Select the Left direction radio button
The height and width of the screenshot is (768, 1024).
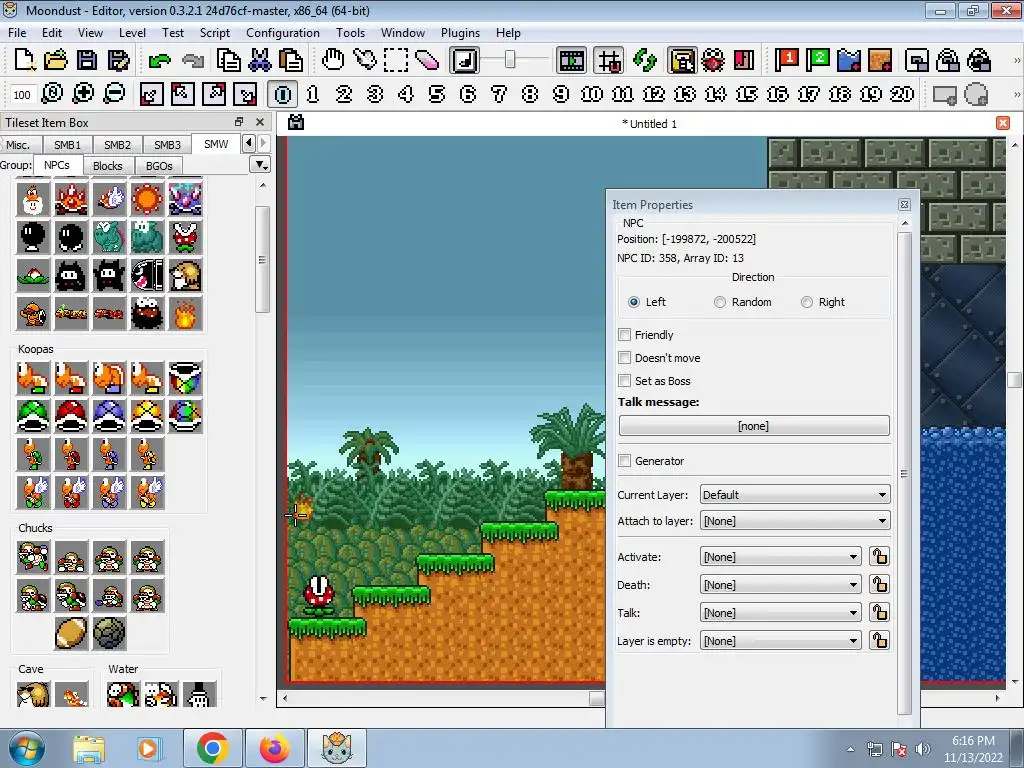point(633,302)
